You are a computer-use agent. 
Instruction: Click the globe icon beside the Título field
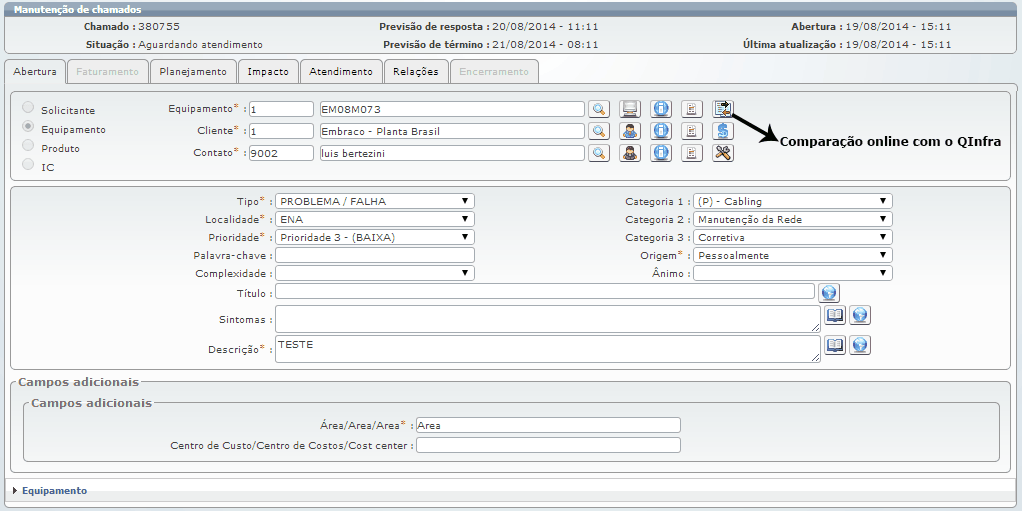(828, 292)
